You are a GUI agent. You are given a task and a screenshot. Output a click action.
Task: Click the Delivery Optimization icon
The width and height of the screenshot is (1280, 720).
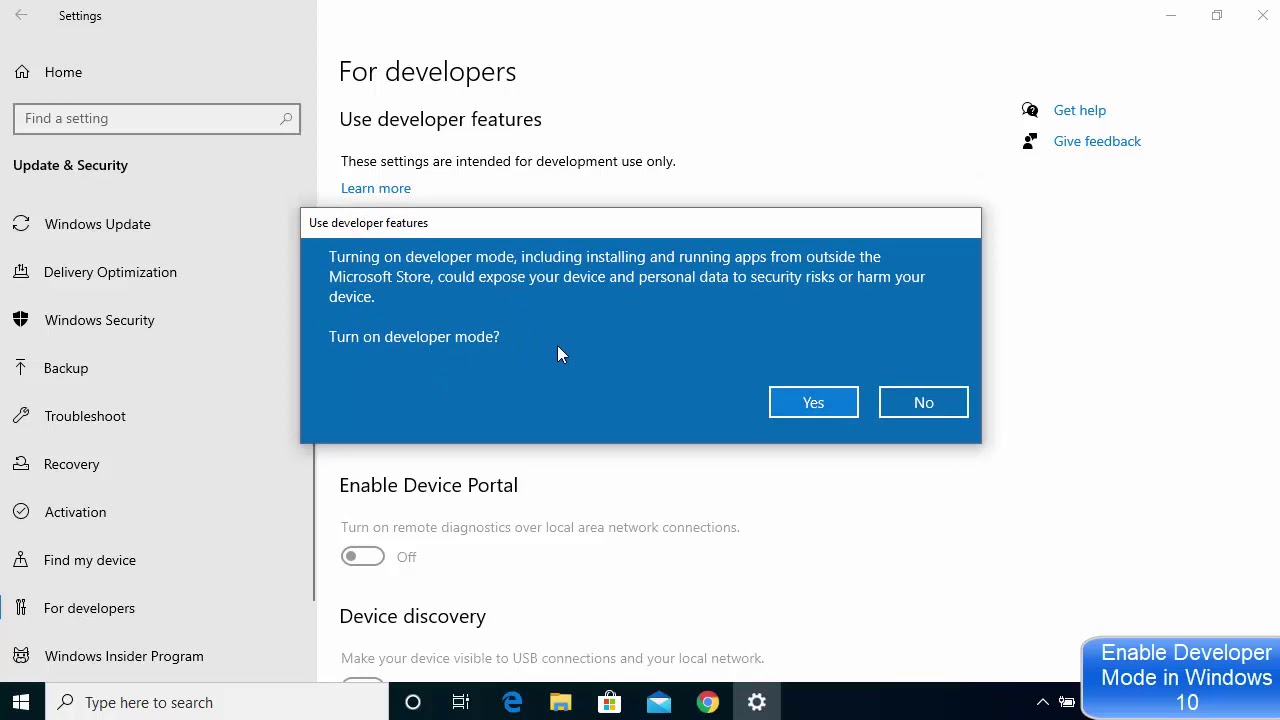point(21,272)
